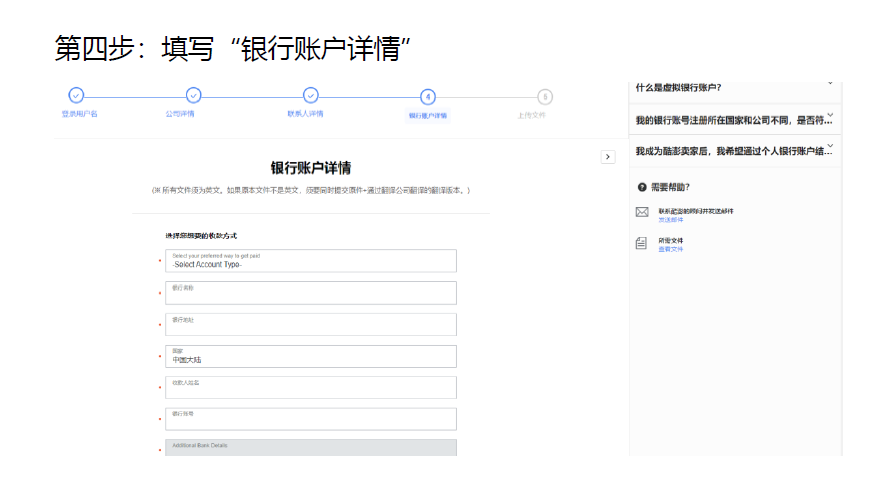The image size is (880, 501).
Task: Click the 发送邮件 link
Action: pyautogui.click(x=671, y=219)
